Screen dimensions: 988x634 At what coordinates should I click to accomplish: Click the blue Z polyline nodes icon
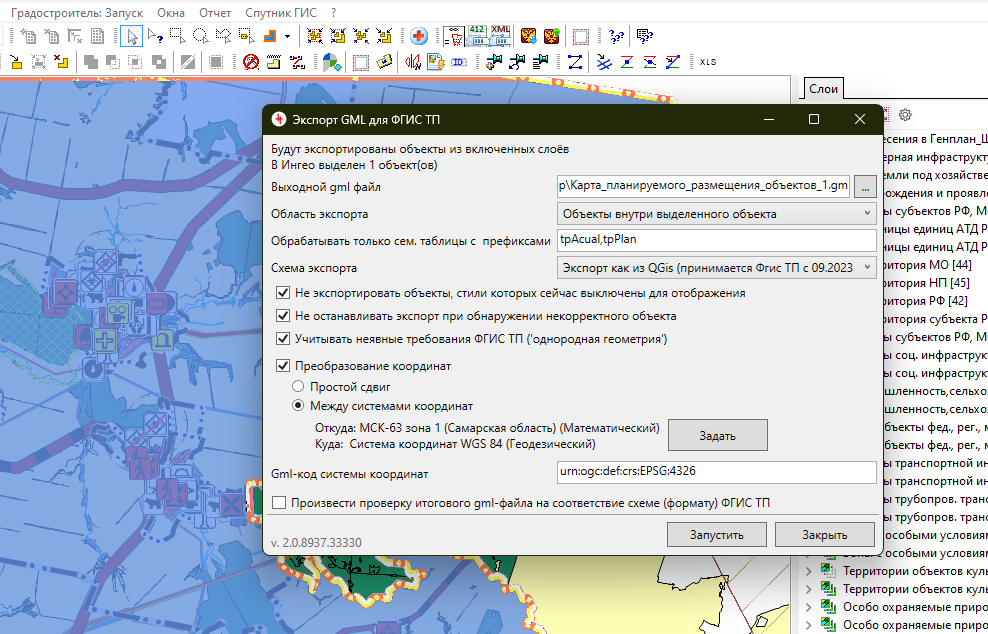click(x=575, y=62)
